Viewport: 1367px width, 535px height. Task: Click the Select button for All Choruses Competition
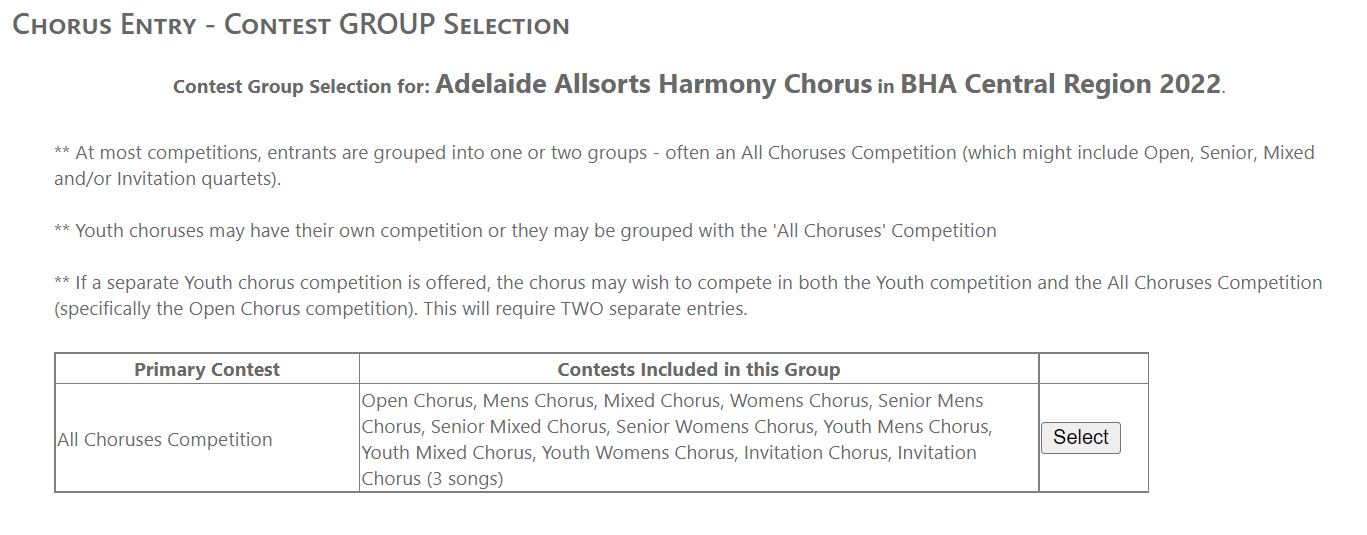click(1080, 438)
